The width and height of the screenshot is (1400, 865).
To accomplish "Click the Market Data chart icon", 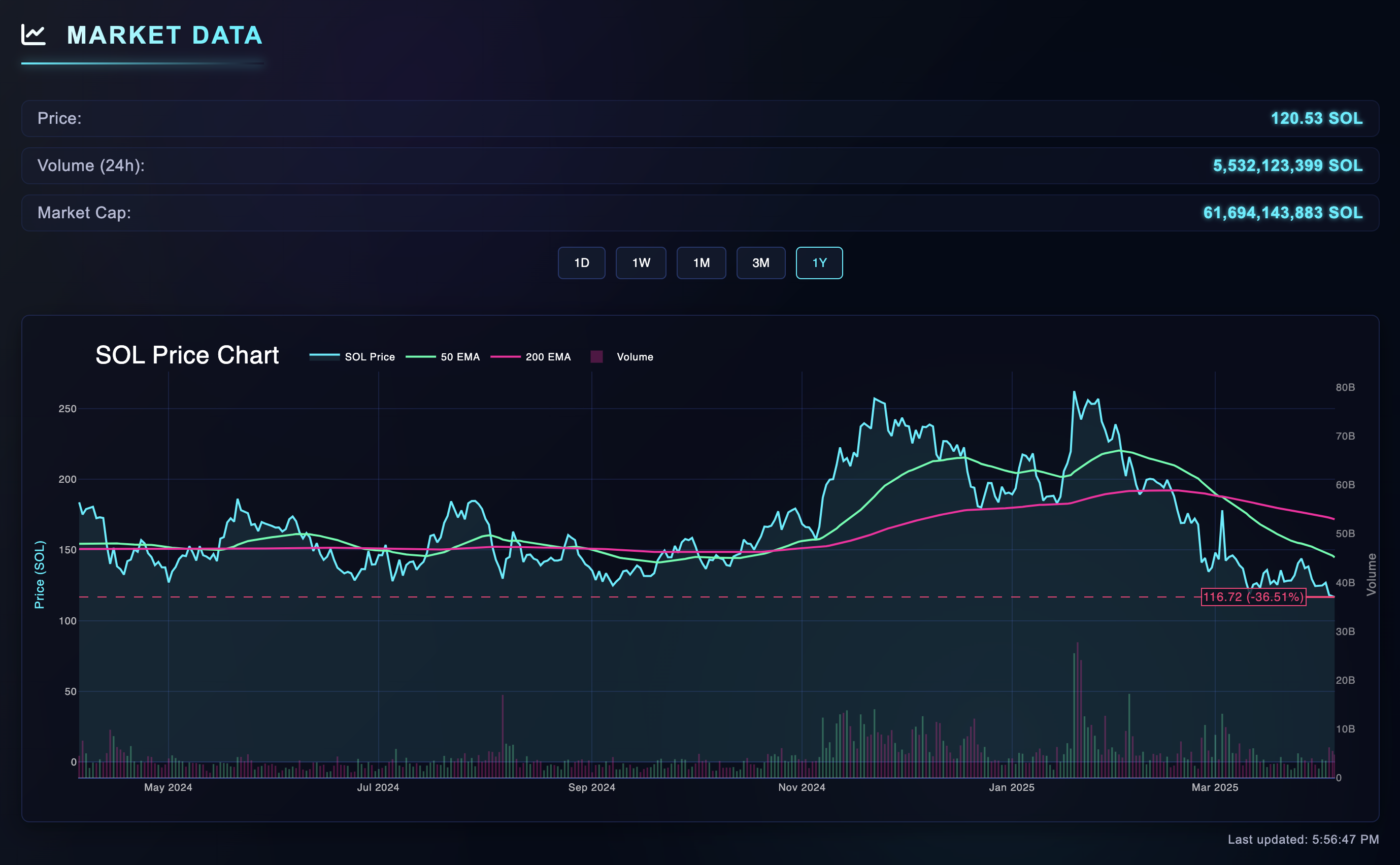I will coord(35,36).
